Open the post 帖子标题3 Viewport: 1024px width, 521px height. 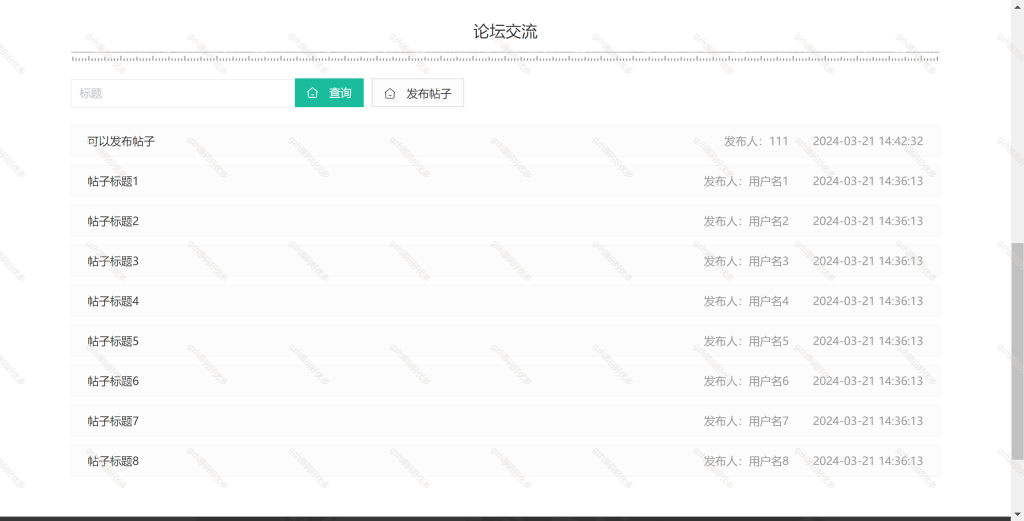coord(505,261)
